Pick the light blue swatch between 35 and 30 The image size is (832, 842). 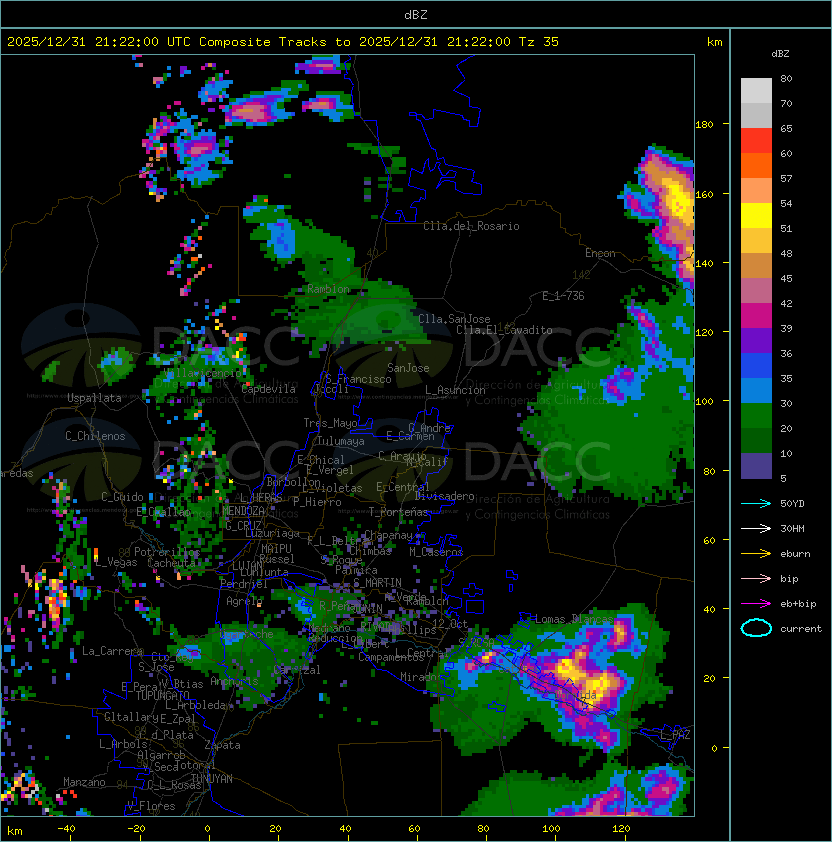tap(756, 391)
